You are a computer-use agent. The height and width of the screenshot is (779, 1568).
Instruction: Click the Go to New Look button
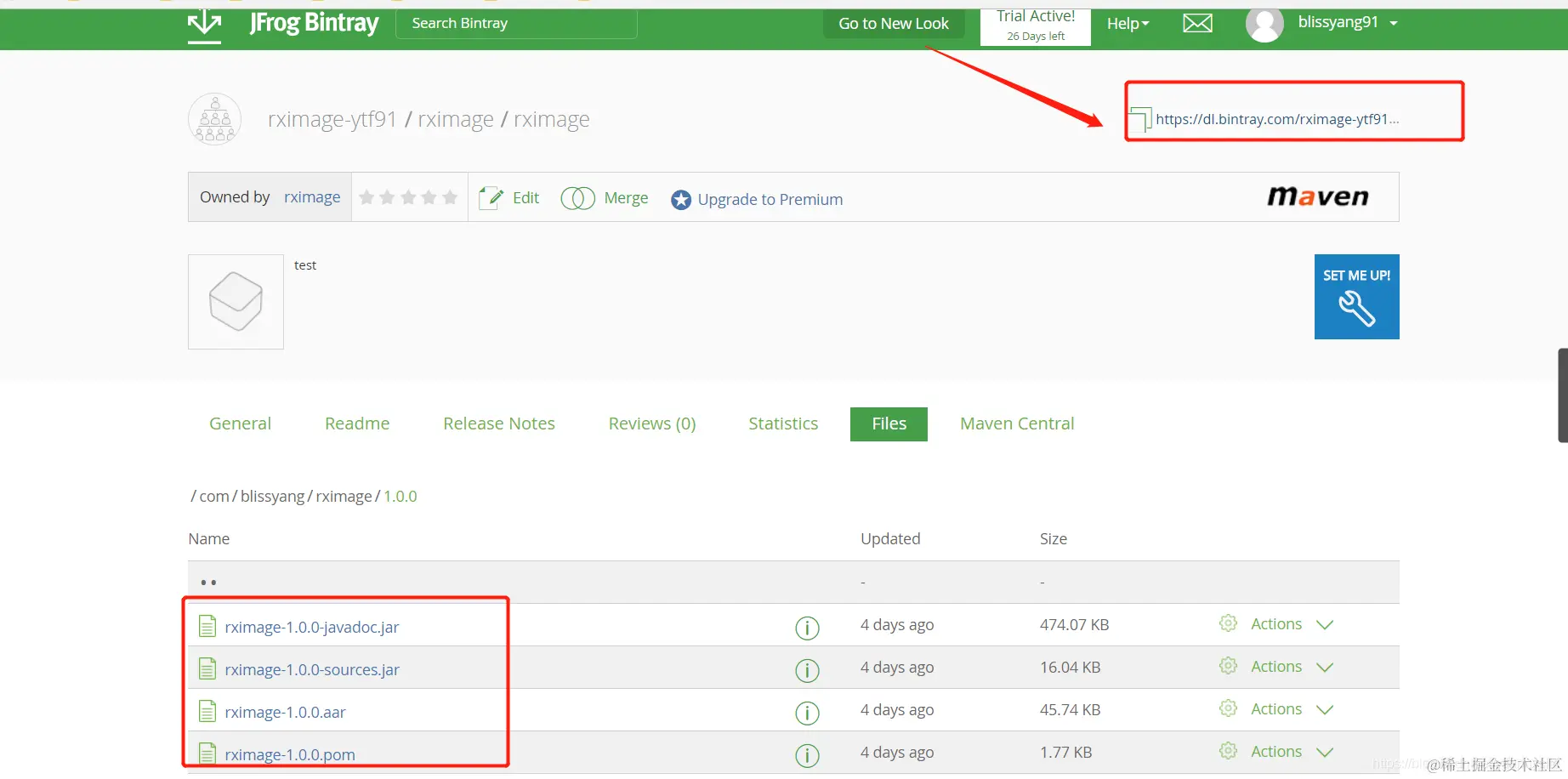[894, 24]
